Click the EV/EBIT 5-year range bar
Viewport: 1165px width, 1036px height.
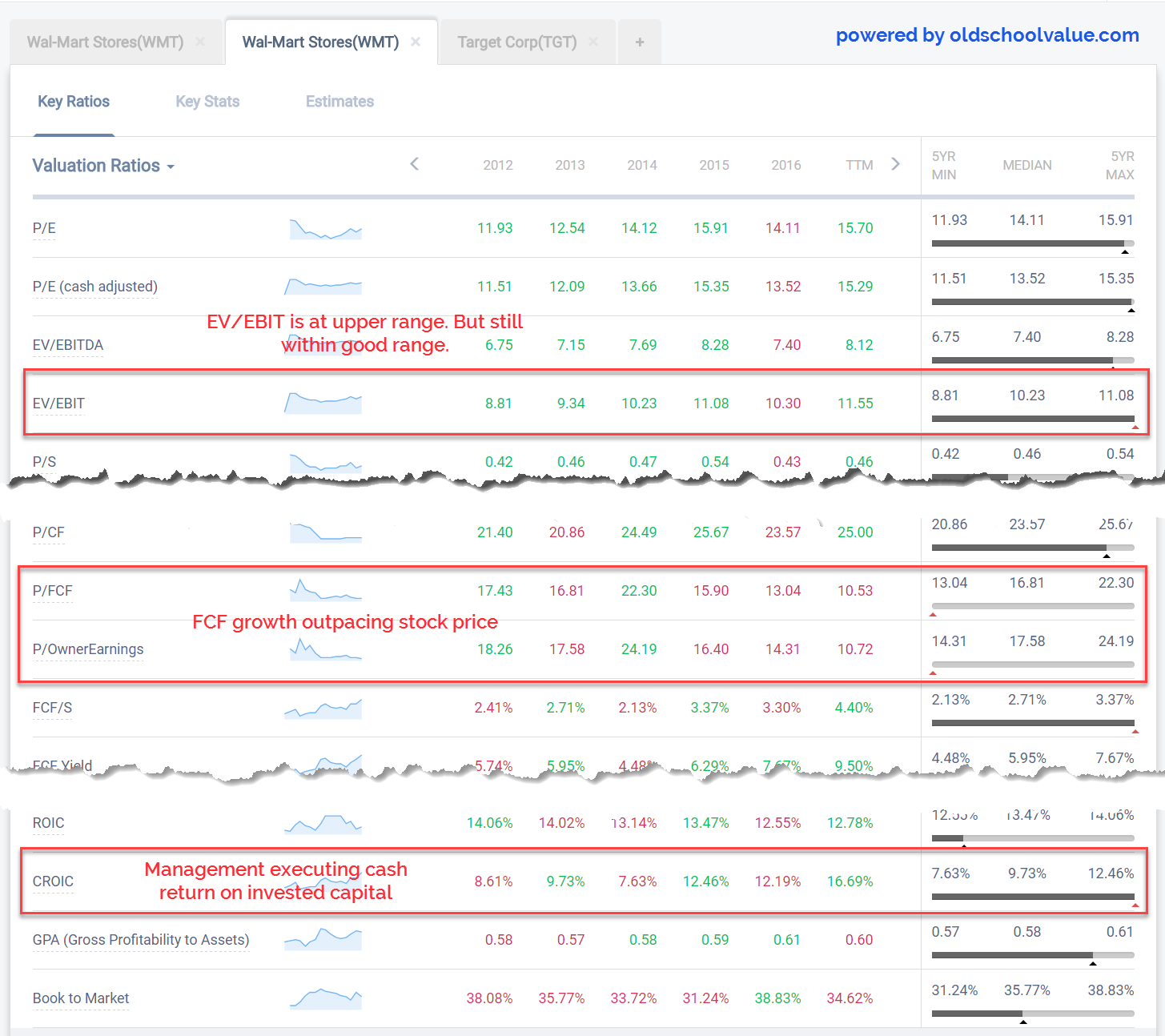pyautogui.click(x=1033, y=419)
